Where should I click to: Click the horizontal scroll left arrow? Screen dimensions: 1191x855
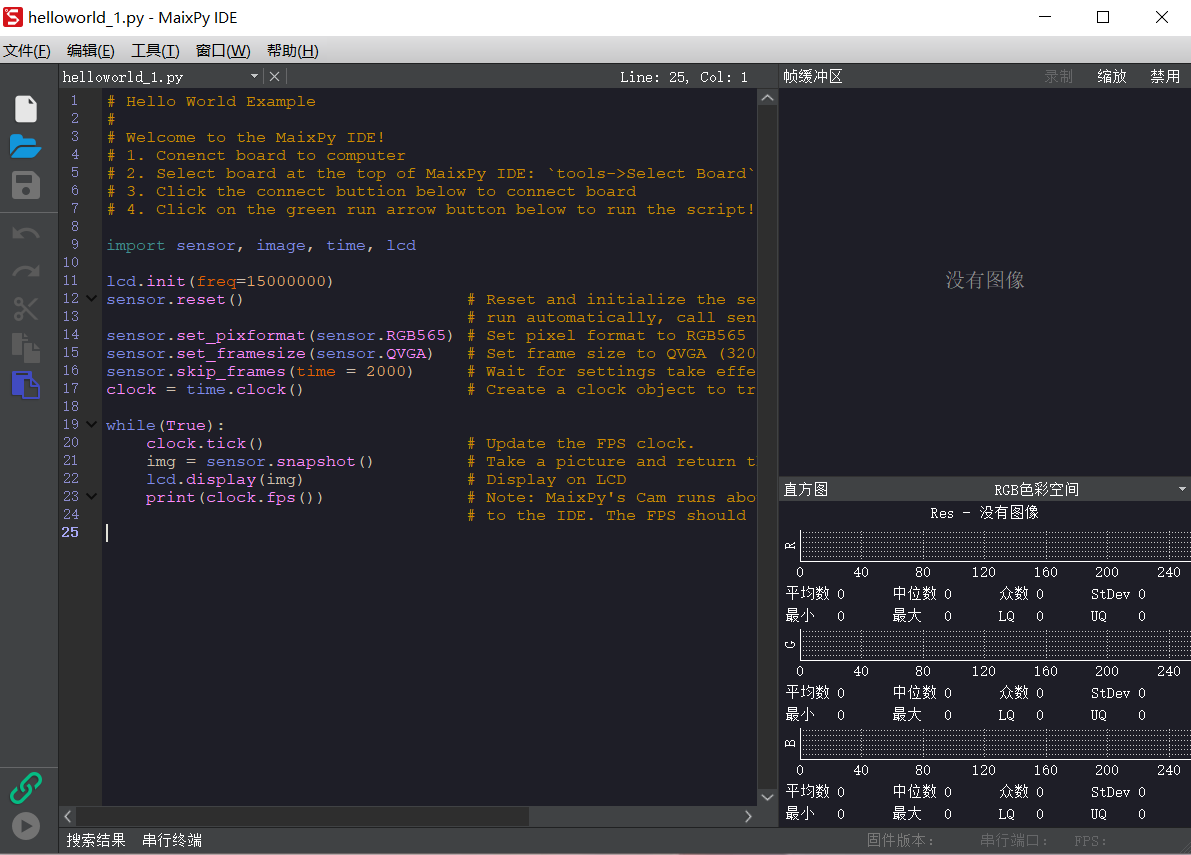click(x=68, y=816)
